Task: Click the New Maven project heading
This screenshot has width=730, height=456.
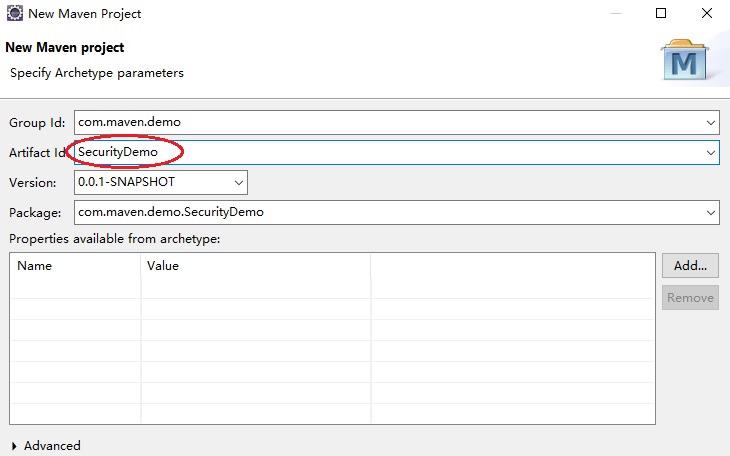Action: click(65, 48)
